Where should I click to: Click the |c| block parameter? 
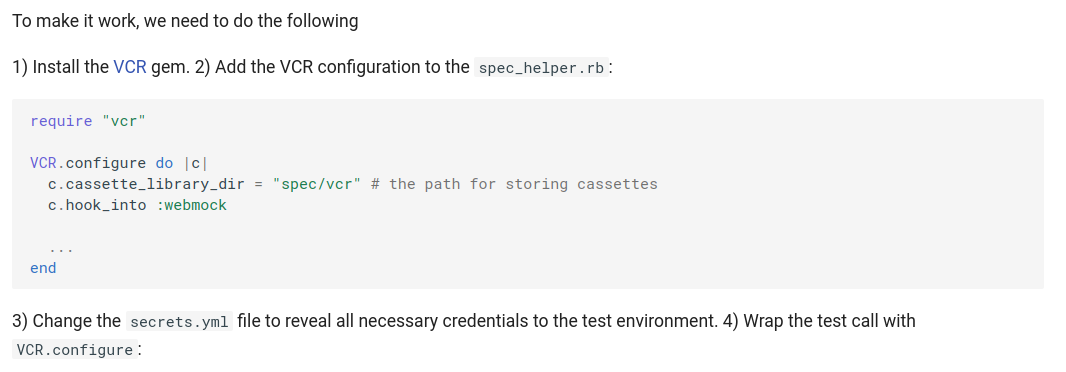(x=195, y=163)
